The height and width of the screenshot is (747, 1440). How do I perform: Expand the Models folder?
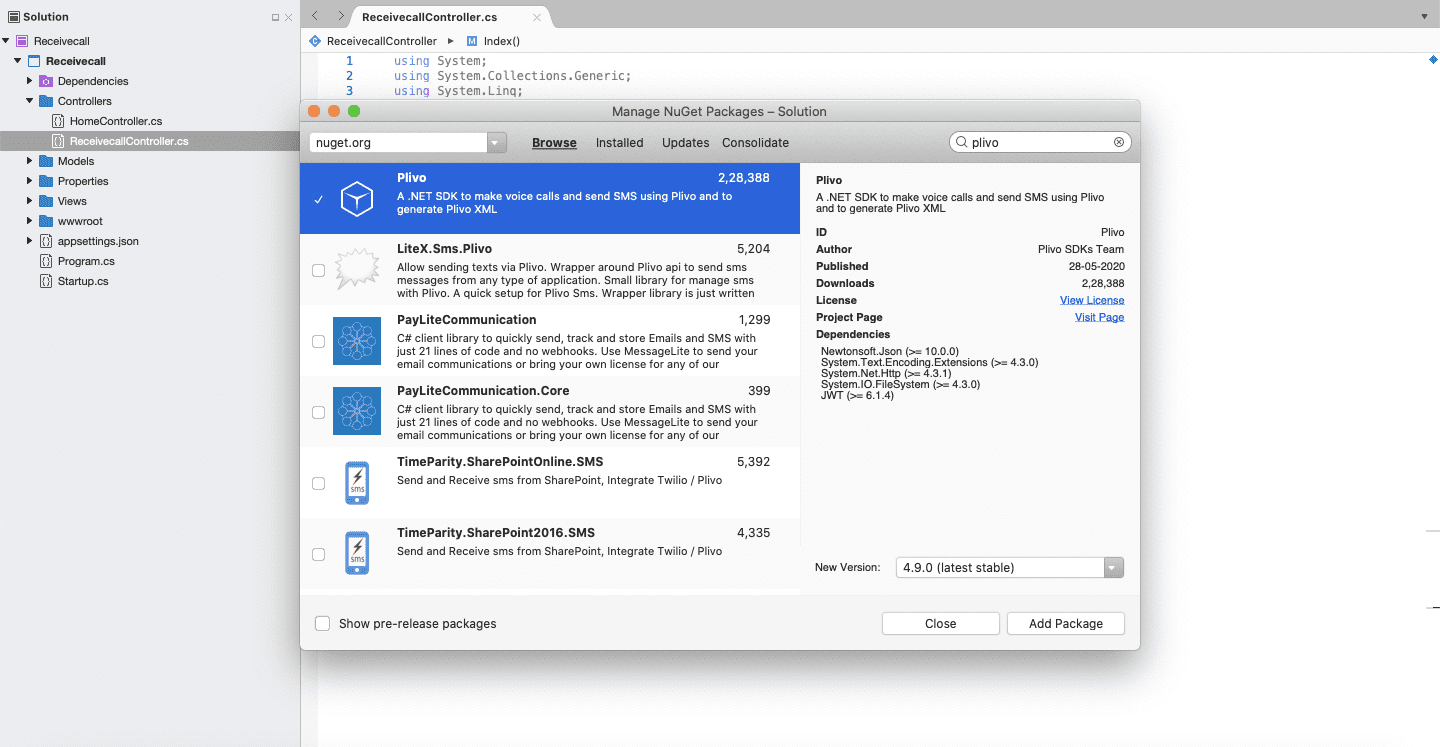pyautogui.click(x=28, y=161)
